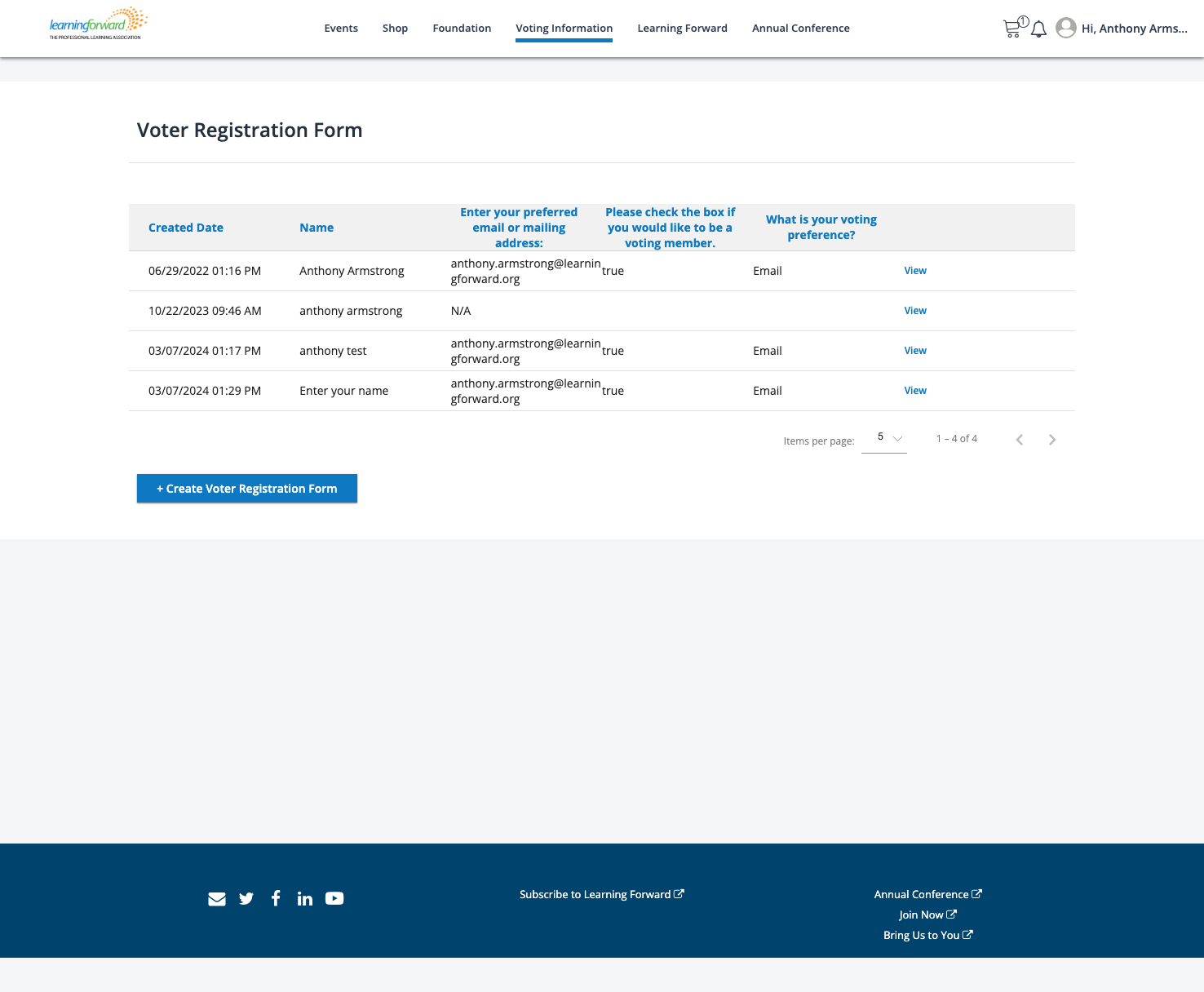Open the Events menu
1204x992 pixels.
(x=341, y=29)
